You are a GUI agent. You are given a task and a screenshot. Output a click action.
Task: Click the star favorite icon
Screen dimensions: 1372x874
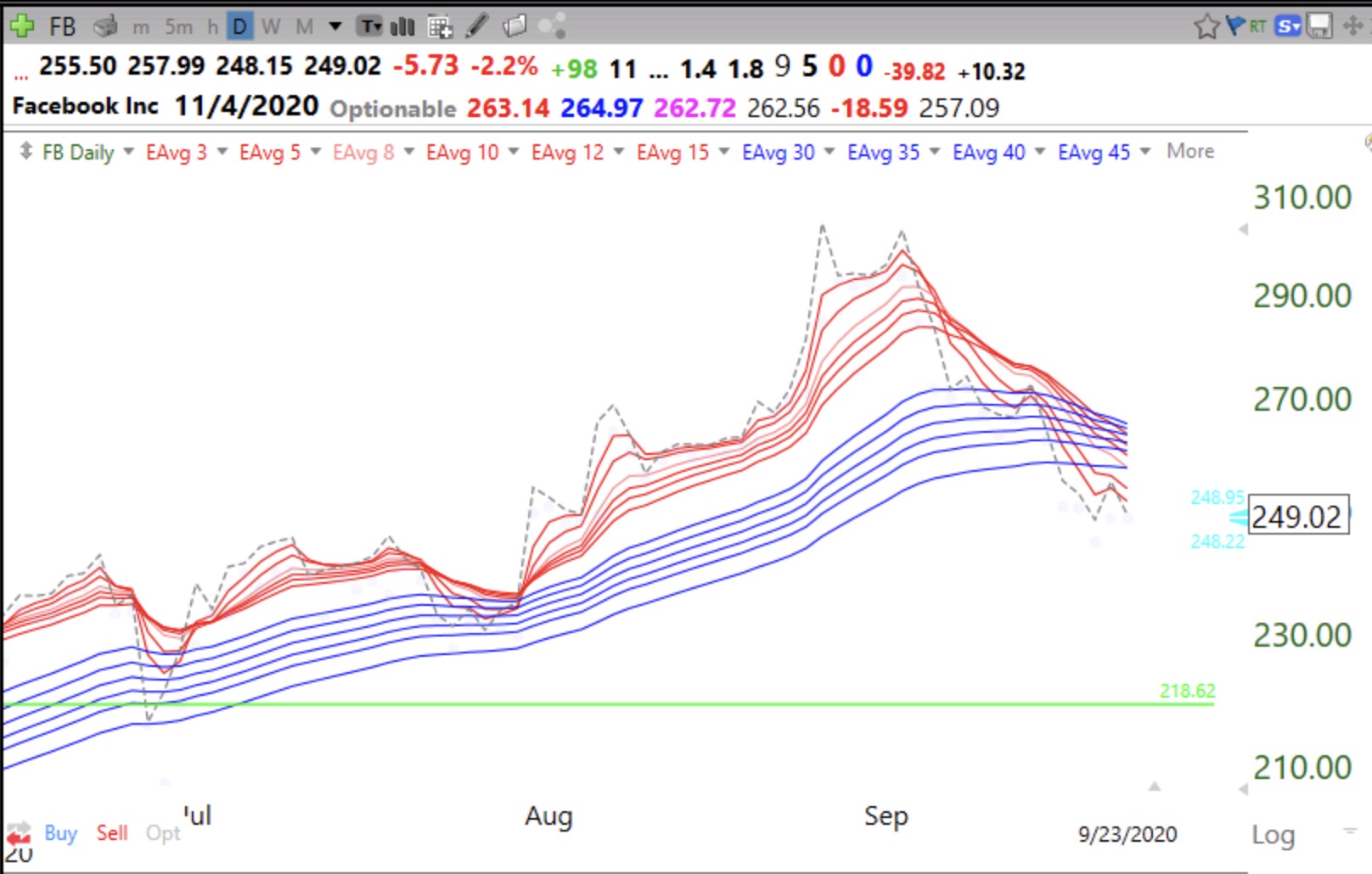[1206, 27]
